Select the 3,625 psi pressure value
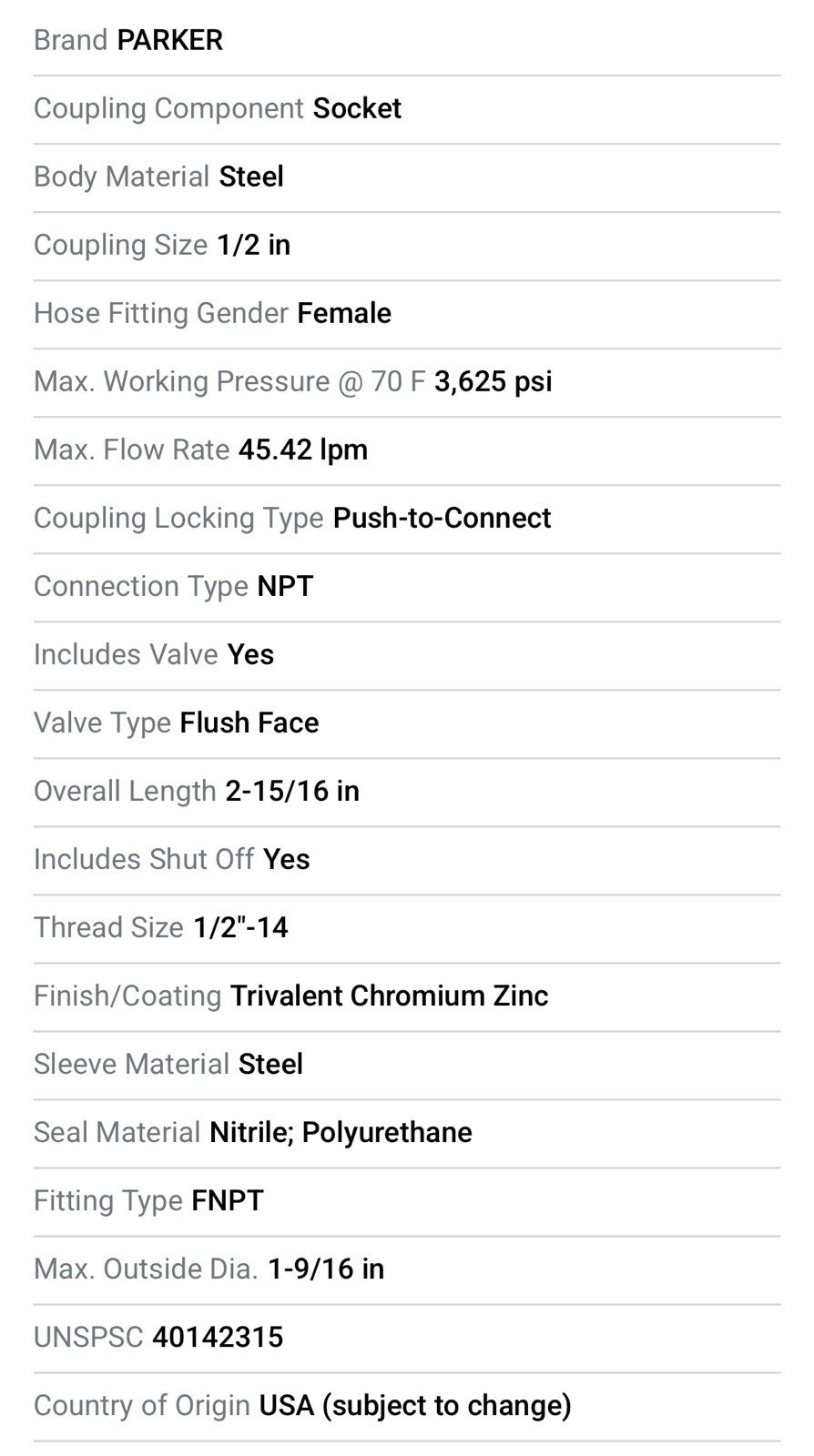 [493, 381]
